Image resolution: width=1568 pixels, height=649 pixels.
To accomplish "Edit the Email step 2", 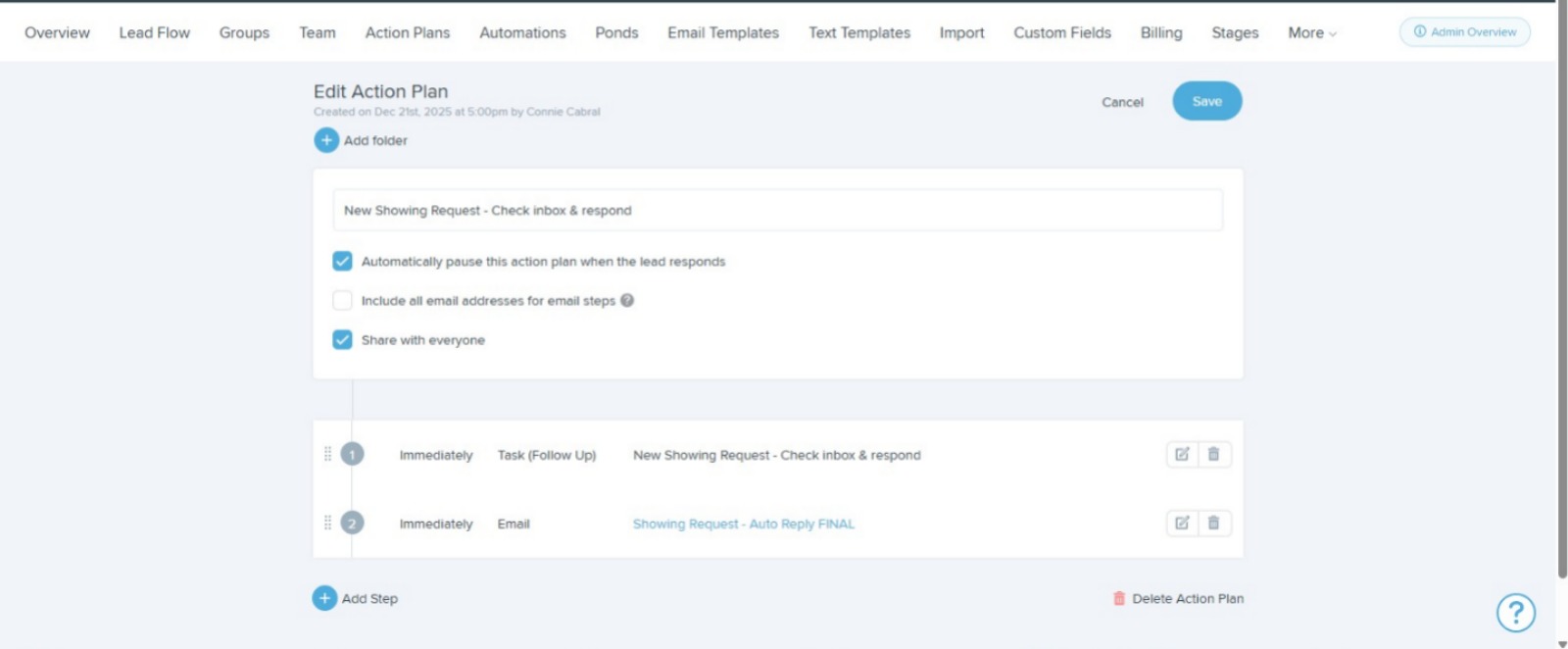I will coord(1182,523).
